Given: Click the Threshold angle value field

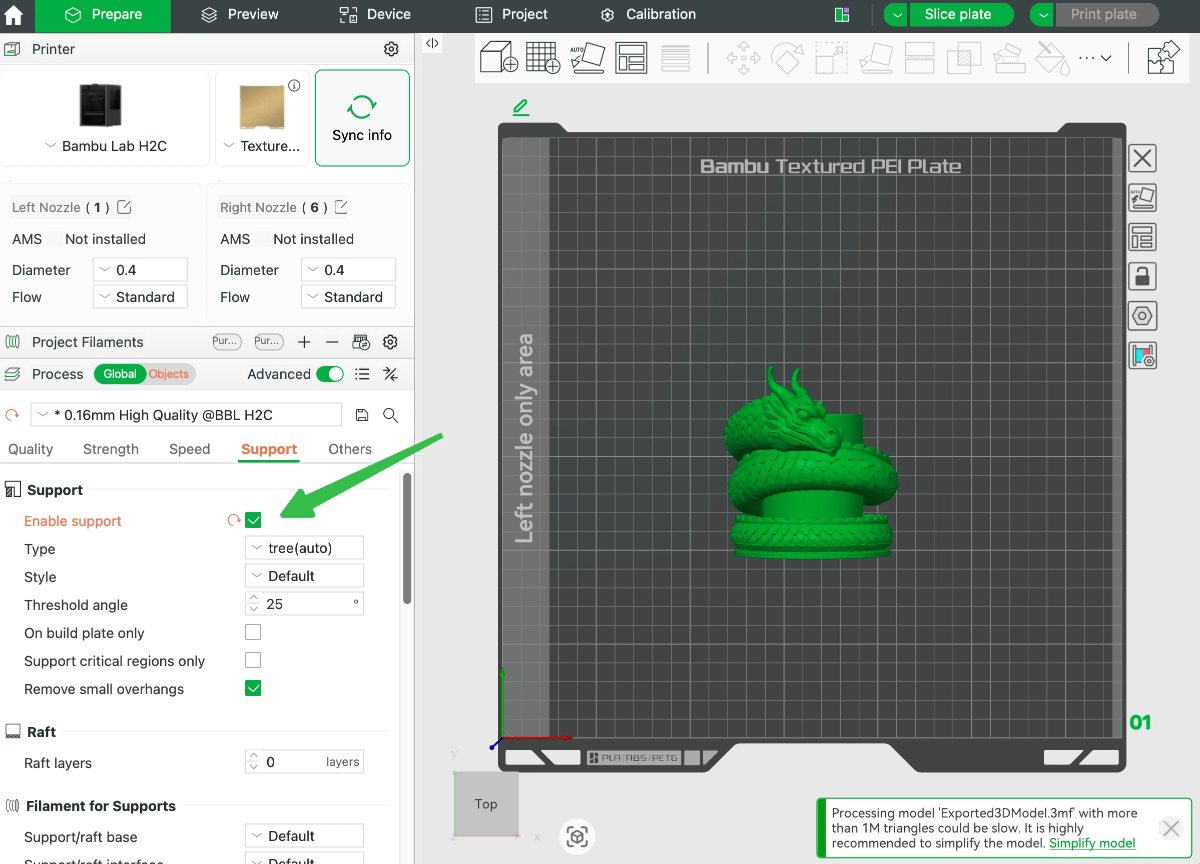Looking at the screenshot, I should [x=304, y=604].
